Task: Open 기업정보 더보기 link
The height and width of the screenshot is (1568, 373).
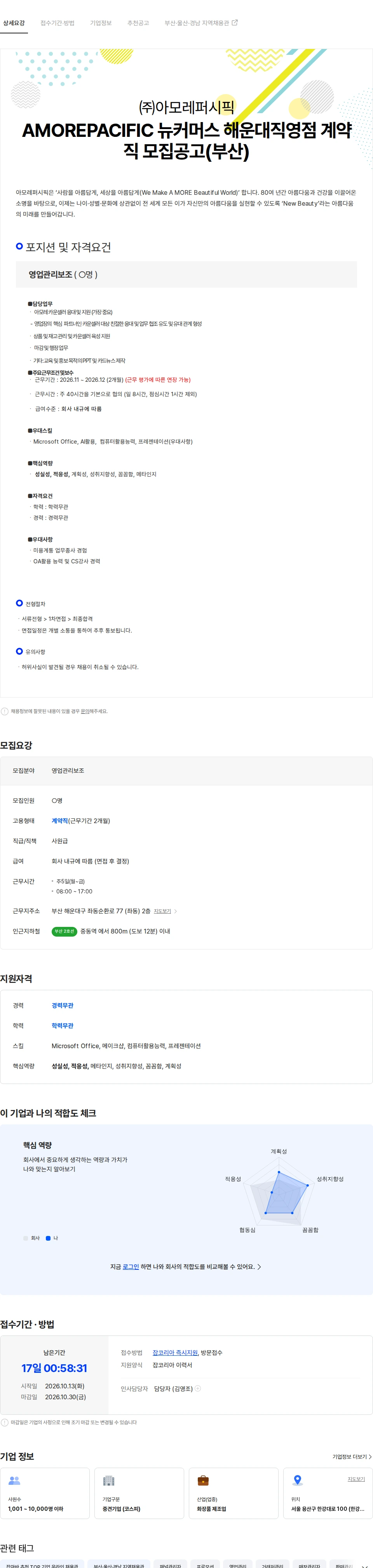Action: tap(352, 1456)
